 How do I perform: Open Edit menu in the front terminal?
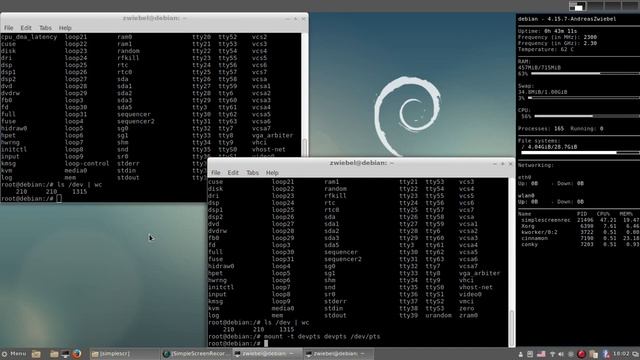coord(233,173)
